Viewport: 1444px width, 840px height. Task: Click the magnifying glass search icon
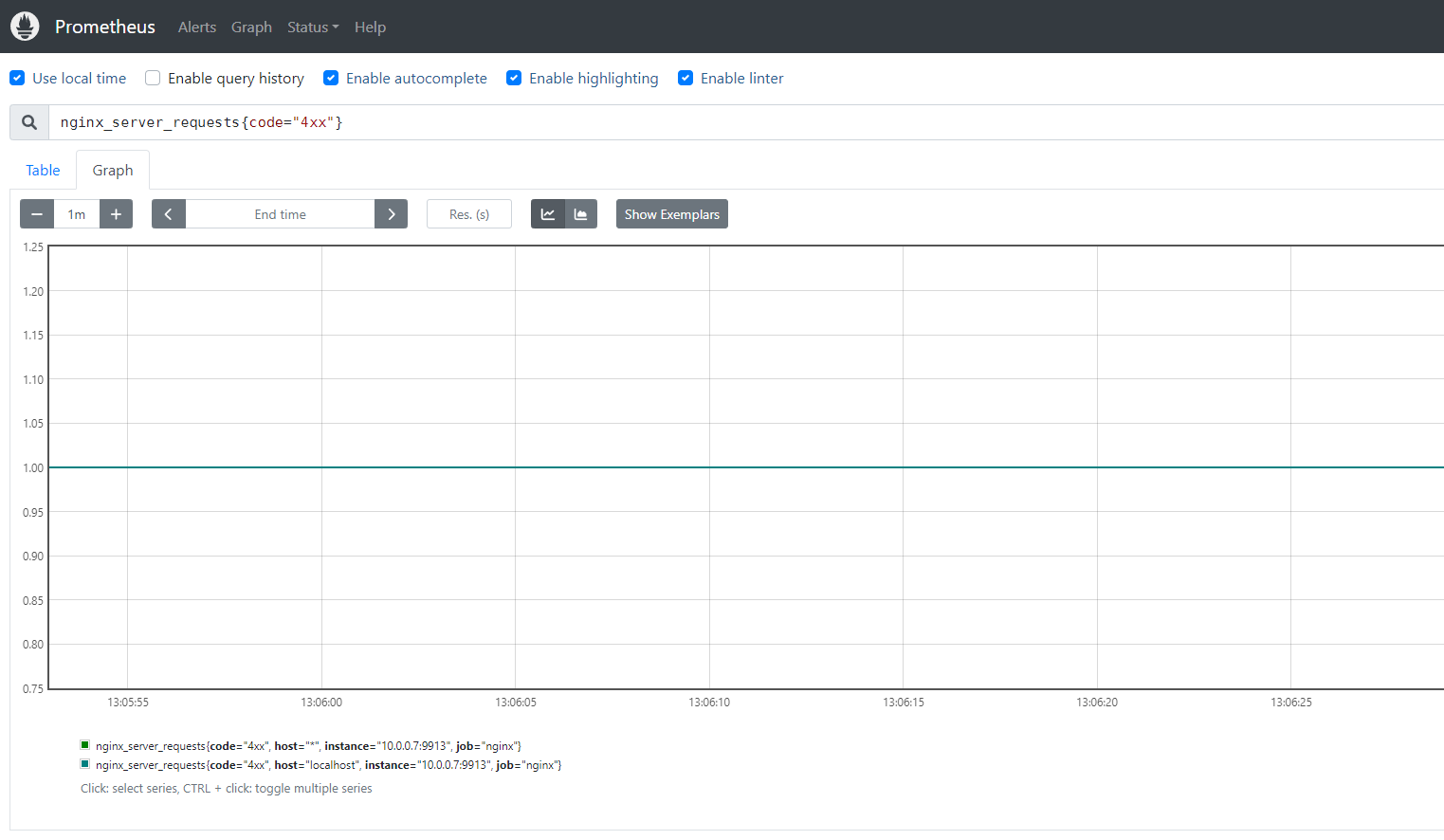tap(29, 122)
